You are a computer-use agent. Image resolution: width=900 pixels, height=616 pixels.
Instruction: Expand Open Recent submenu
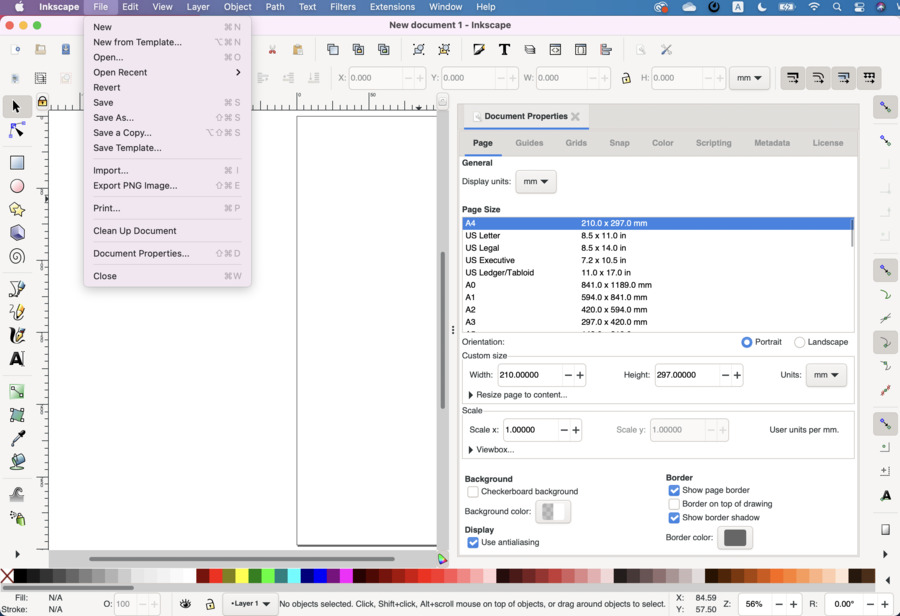pos(166,72)
